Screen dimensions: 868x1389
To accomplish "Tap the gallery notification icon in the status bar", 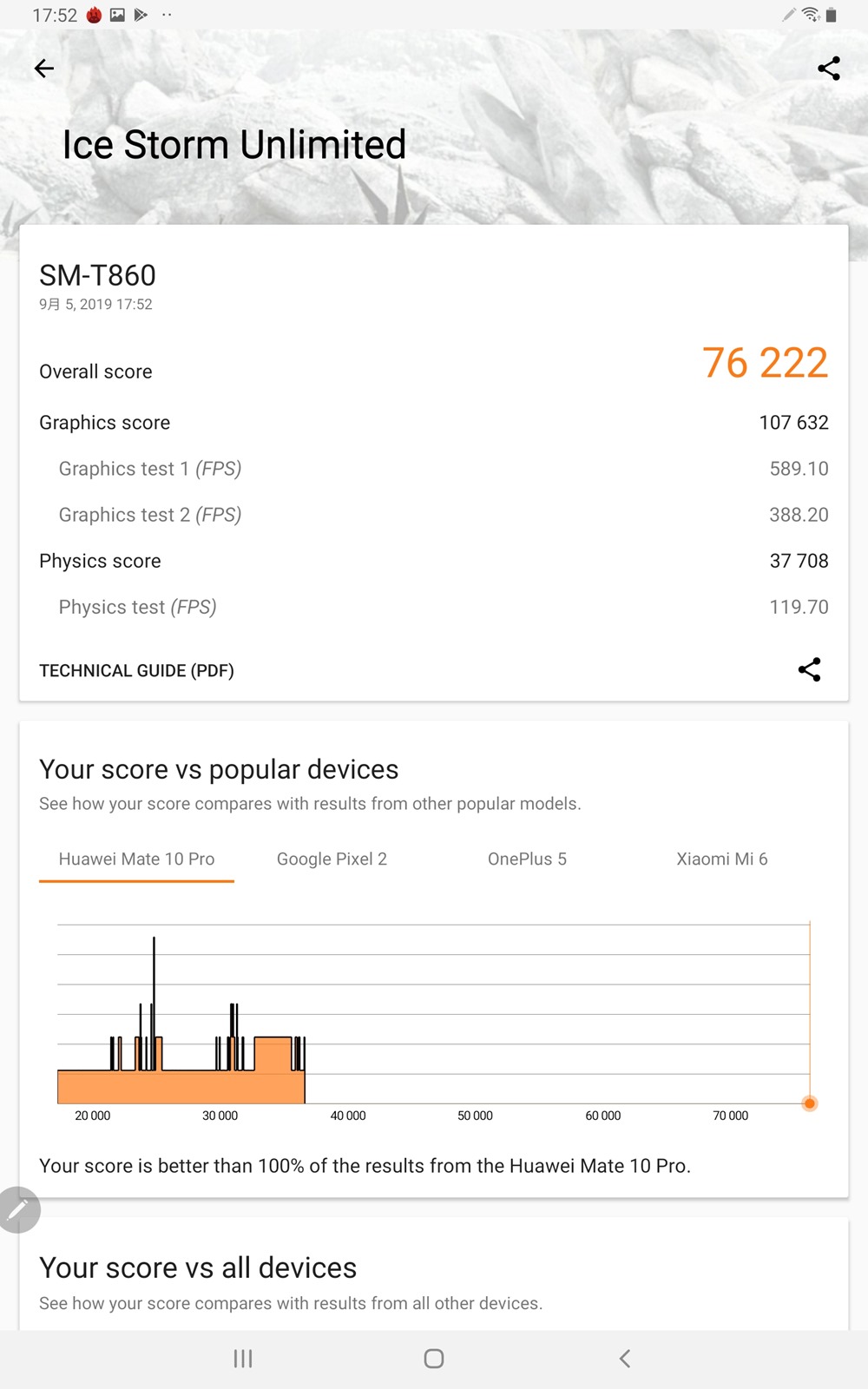I will [x=117, y=15].
